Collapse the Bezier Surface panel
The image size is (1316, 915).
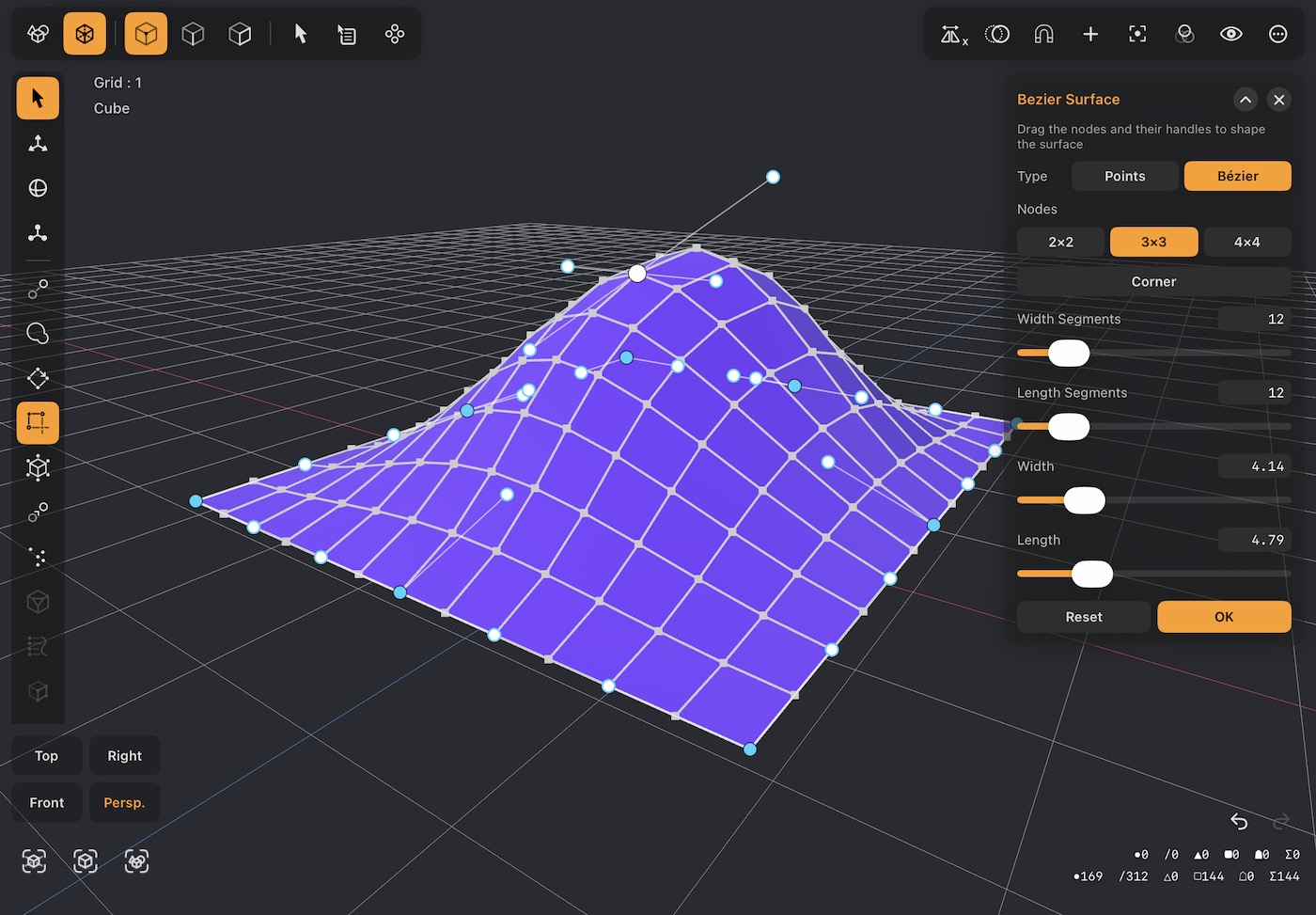point(1245,100)
